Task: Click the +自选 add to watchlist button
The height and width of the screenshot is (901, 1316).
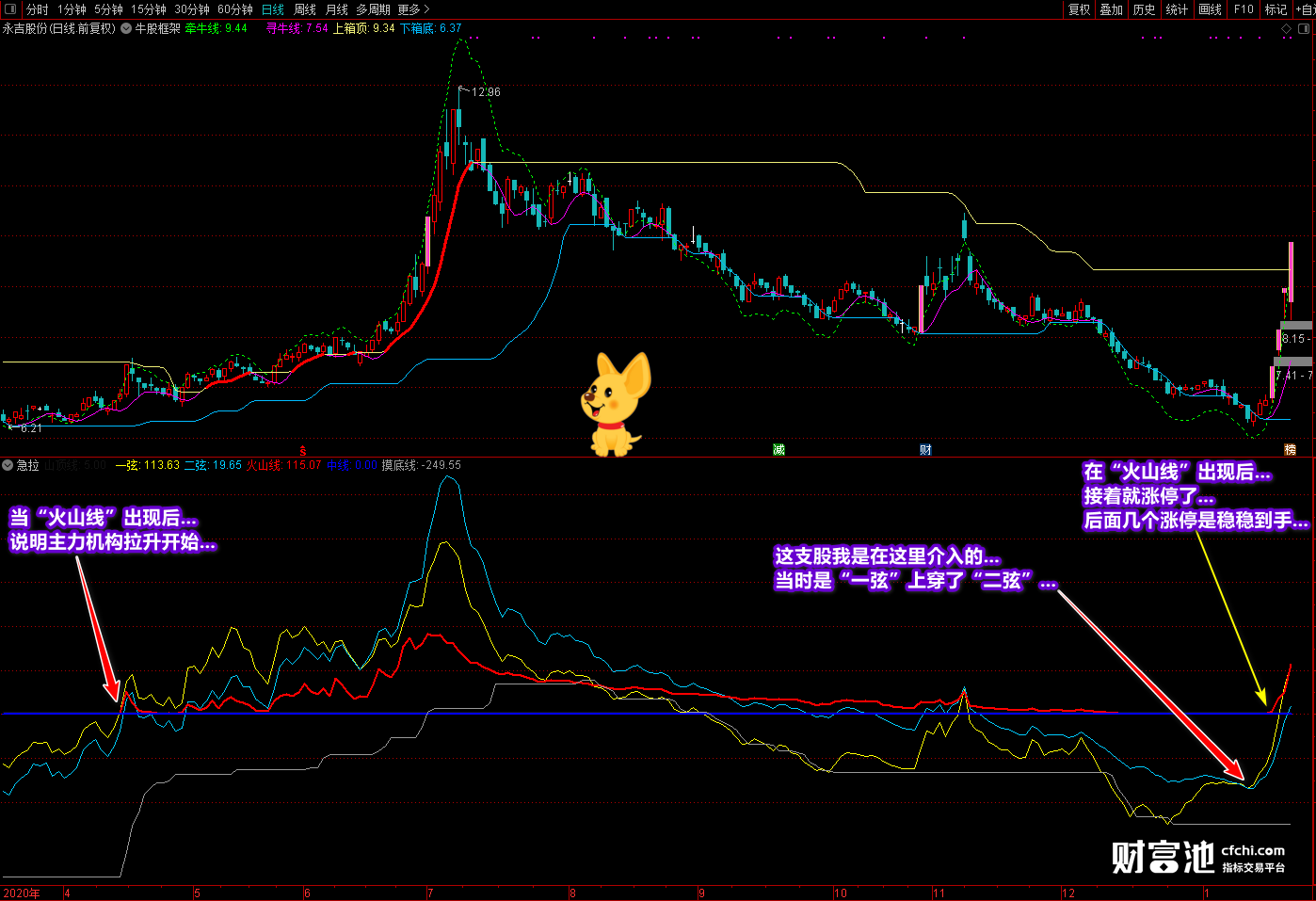Action: (1305, 9)
